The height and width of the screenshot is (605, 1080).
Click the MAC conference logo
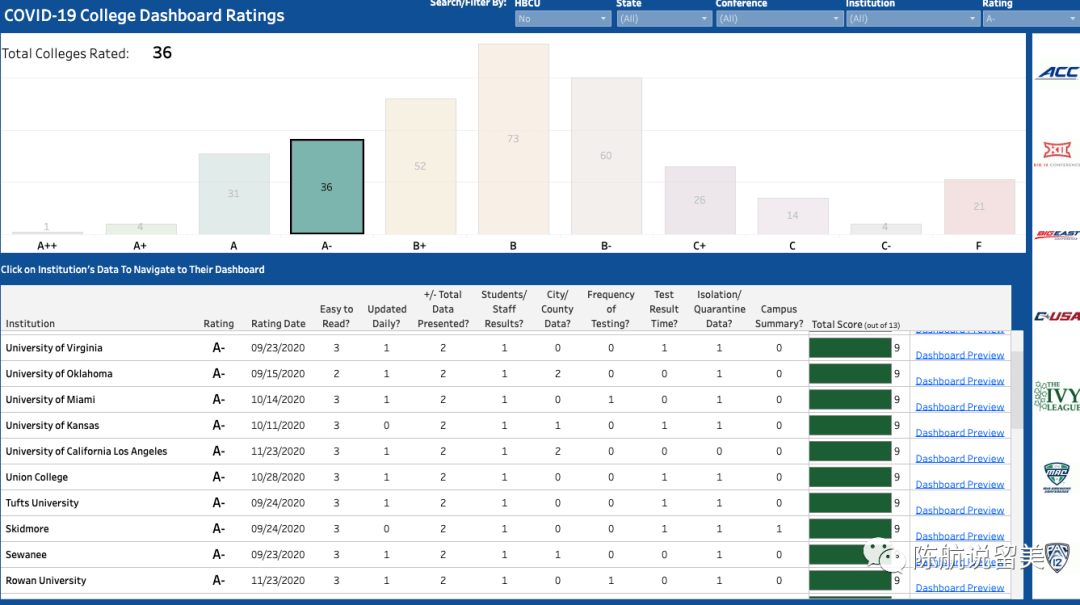point(1057,476)
